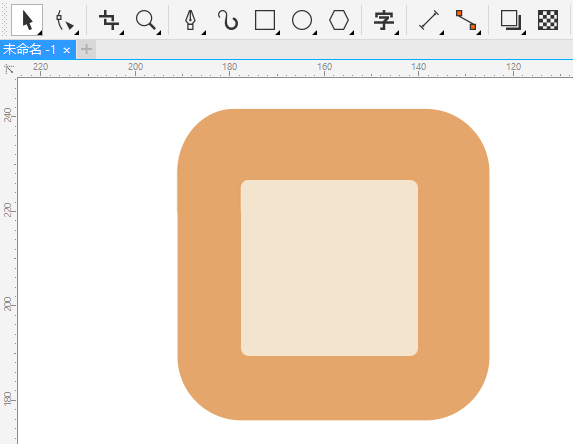Switch to the 未命名 -1 document tab
The height and width of the screenshot is (444, 573).
tap(29, 49)
